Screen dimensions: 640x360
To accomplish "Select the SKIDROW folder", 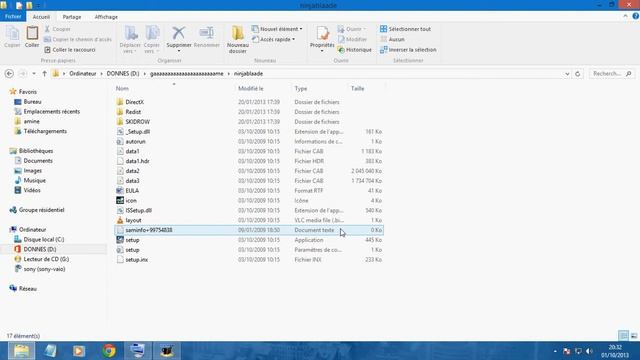I will coord(138,122).
